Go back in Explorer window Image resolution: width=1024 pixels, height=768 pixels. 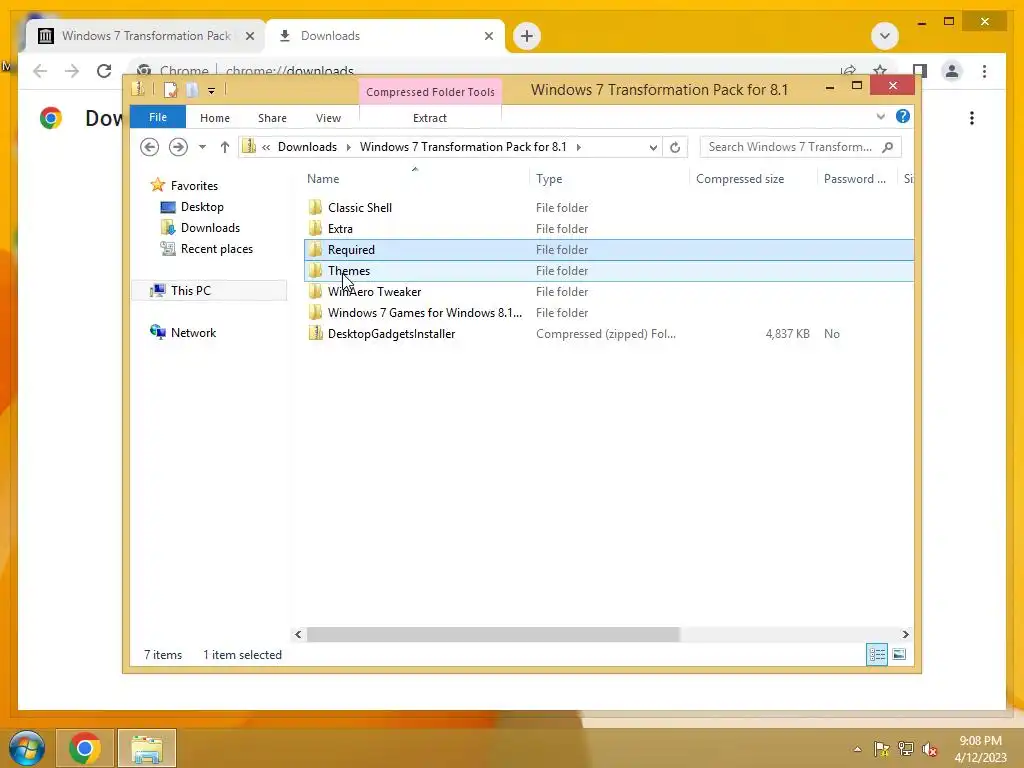150,147
